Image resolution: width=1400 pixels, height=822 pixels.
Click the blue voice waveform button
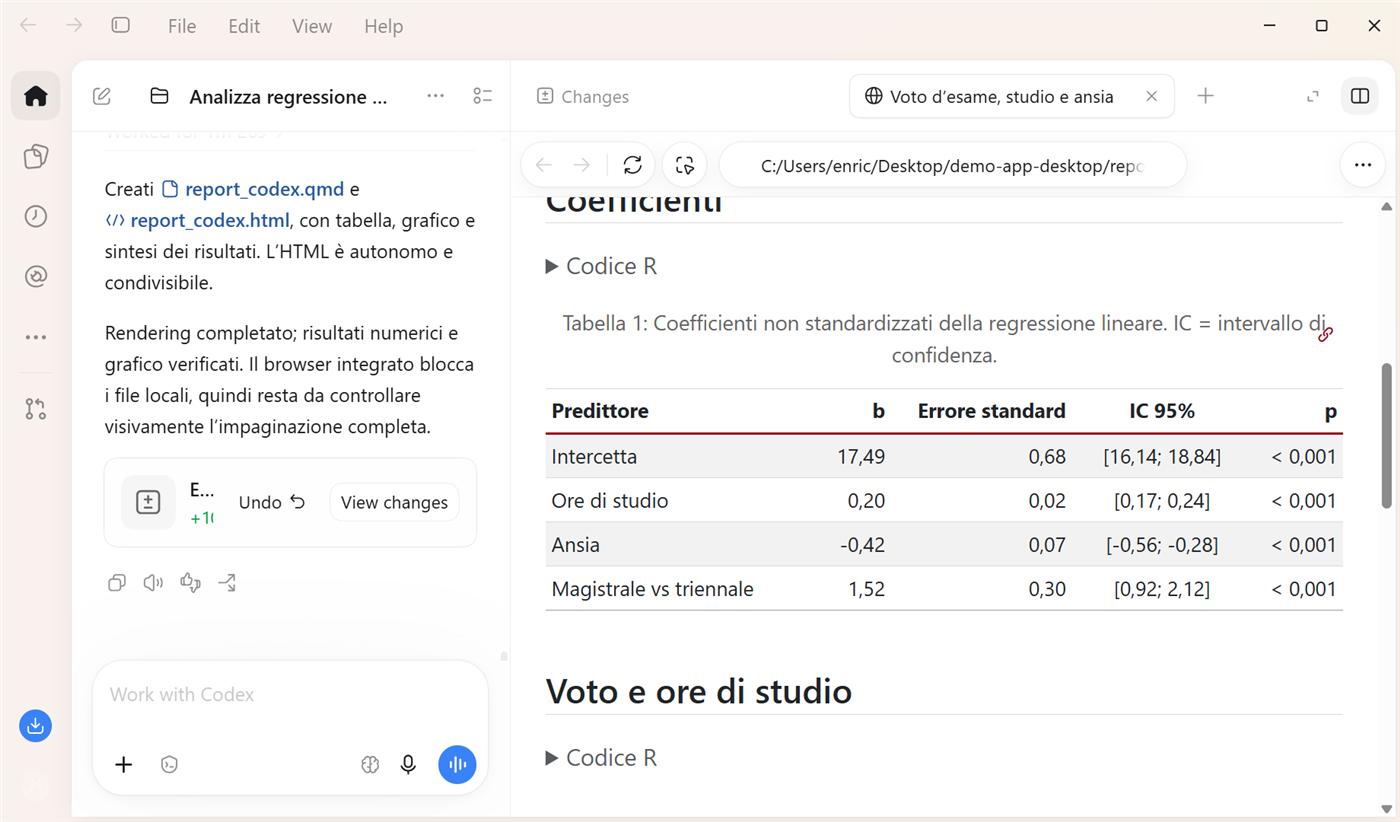(x=457, y=765)
